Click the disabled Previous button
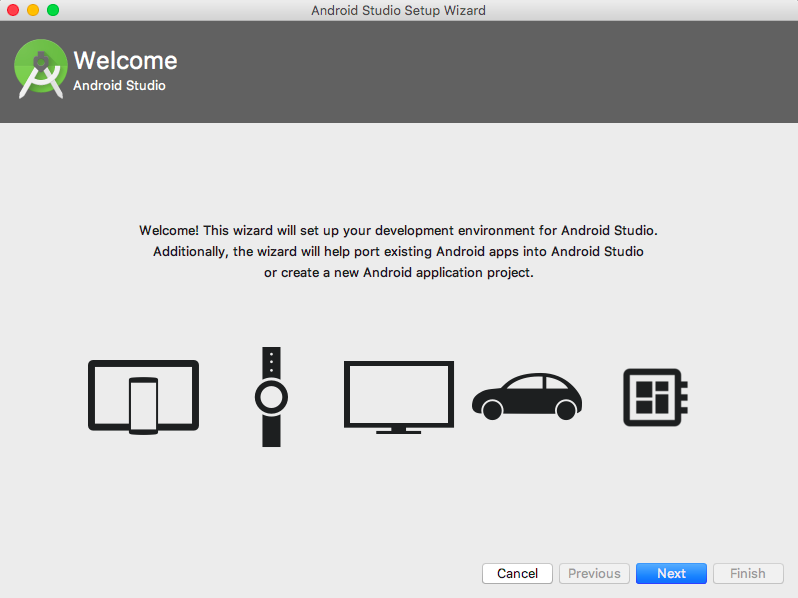 coord(594,574)
